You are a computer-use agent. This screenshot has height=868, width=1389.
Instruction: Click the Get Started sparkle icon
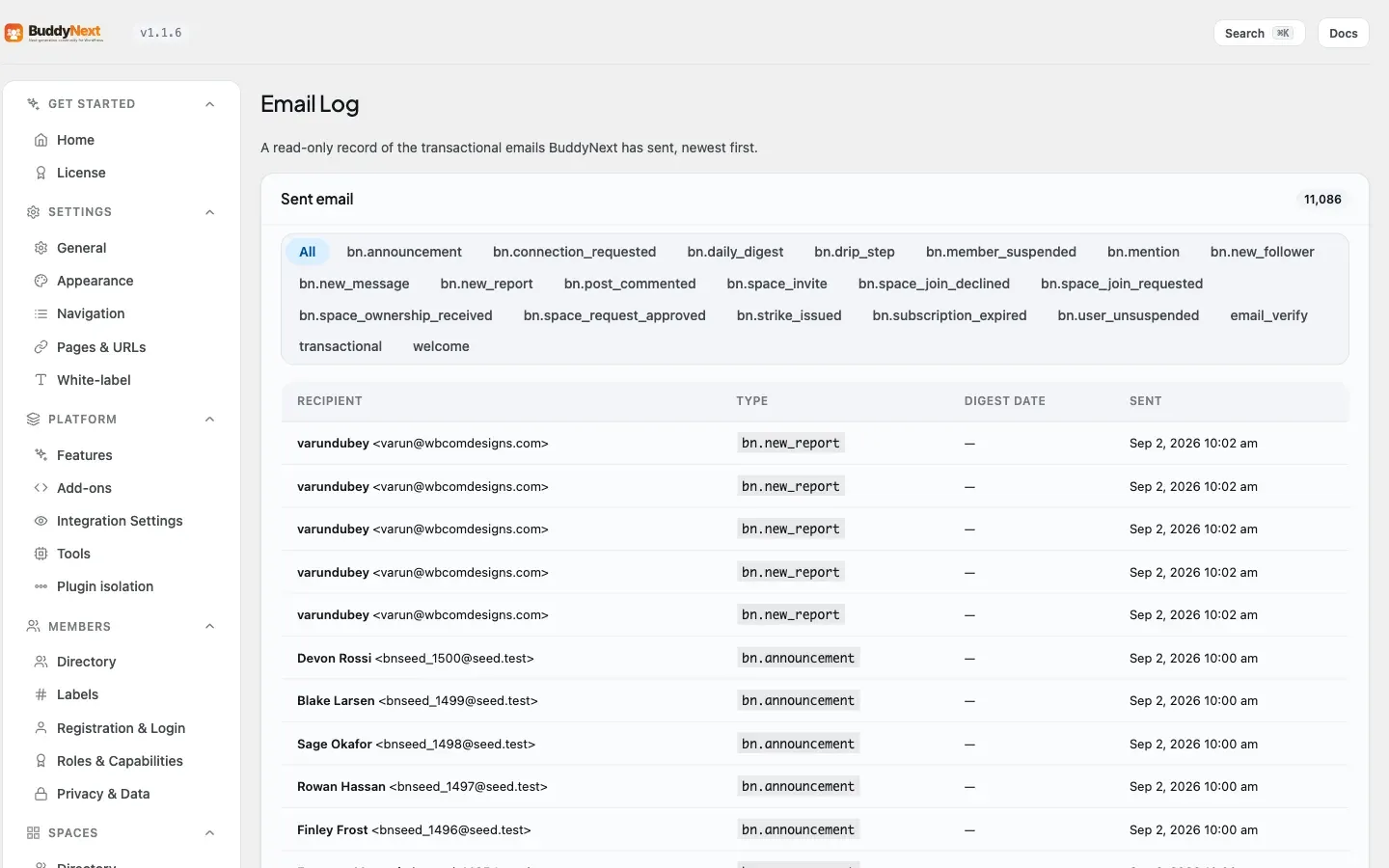[33, 104]
